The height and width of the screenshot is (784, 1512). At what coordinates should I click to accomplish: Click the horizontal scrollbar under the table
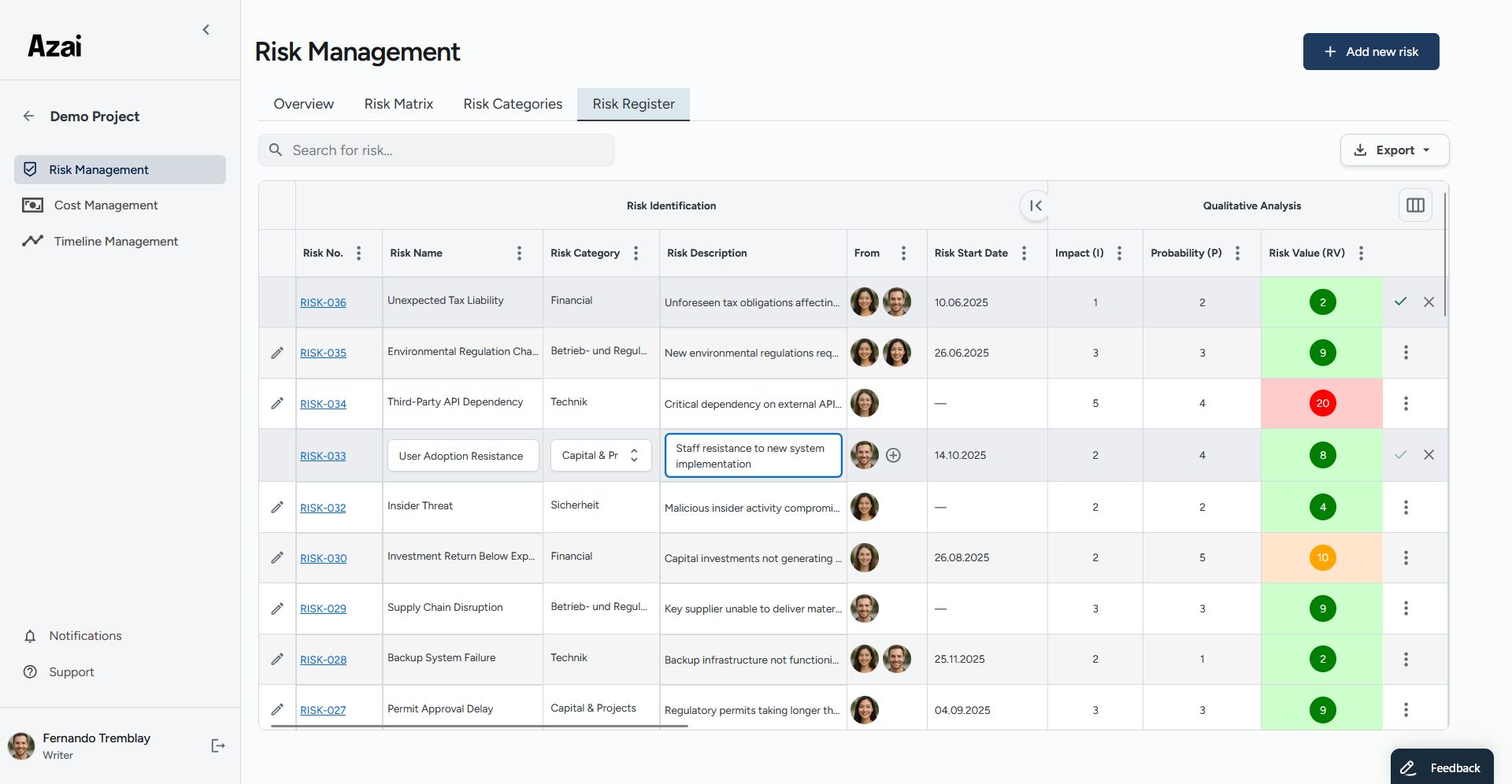click(479, 726)
